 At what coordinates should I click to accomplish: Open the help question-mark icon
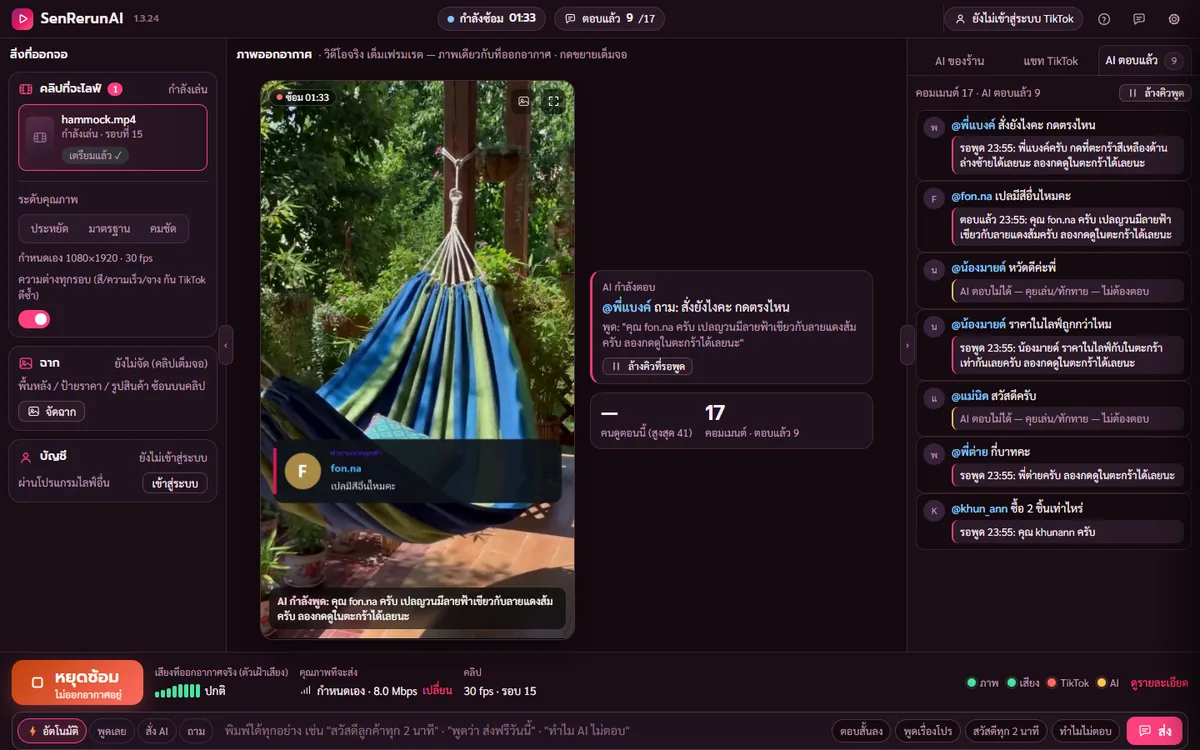click(1104, 19)
